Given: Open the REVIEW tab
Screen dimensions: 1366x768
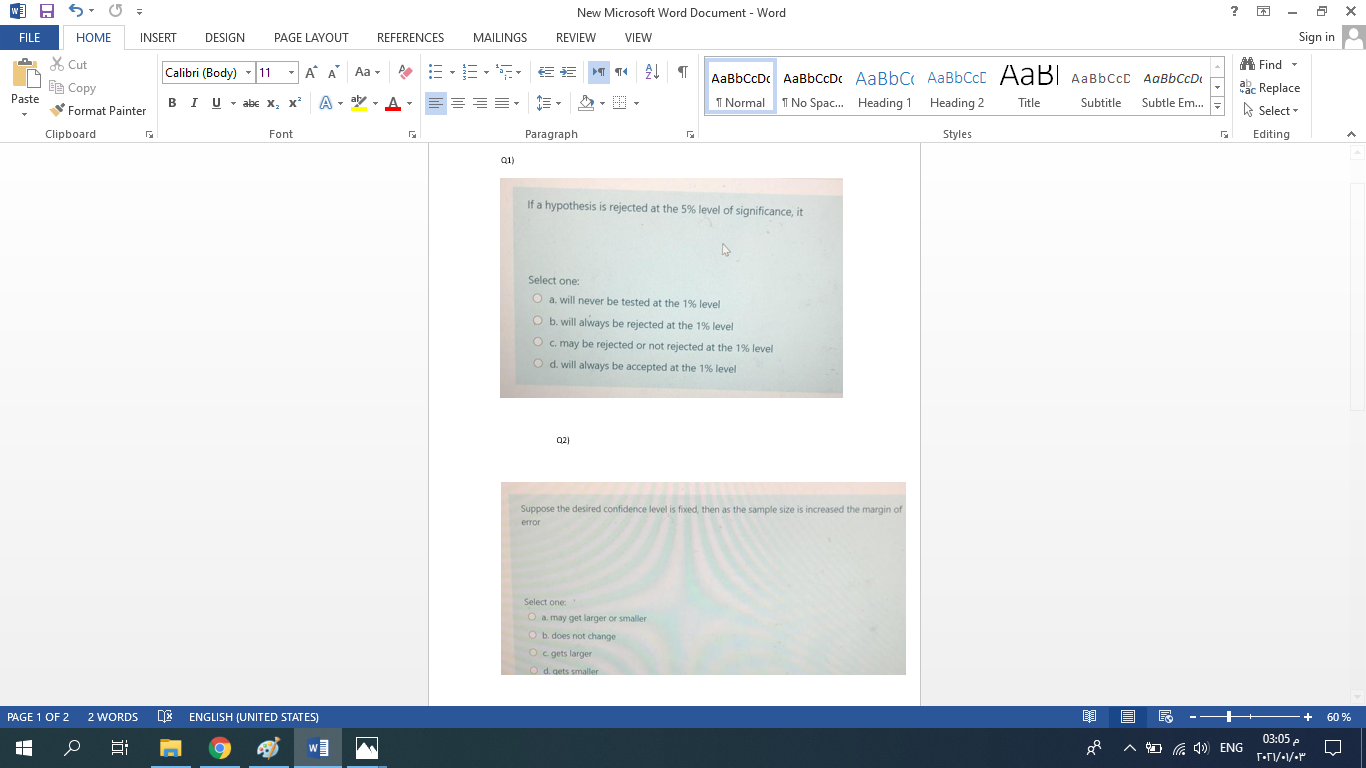Looking at the screenshot, I should tap(576, 38).
